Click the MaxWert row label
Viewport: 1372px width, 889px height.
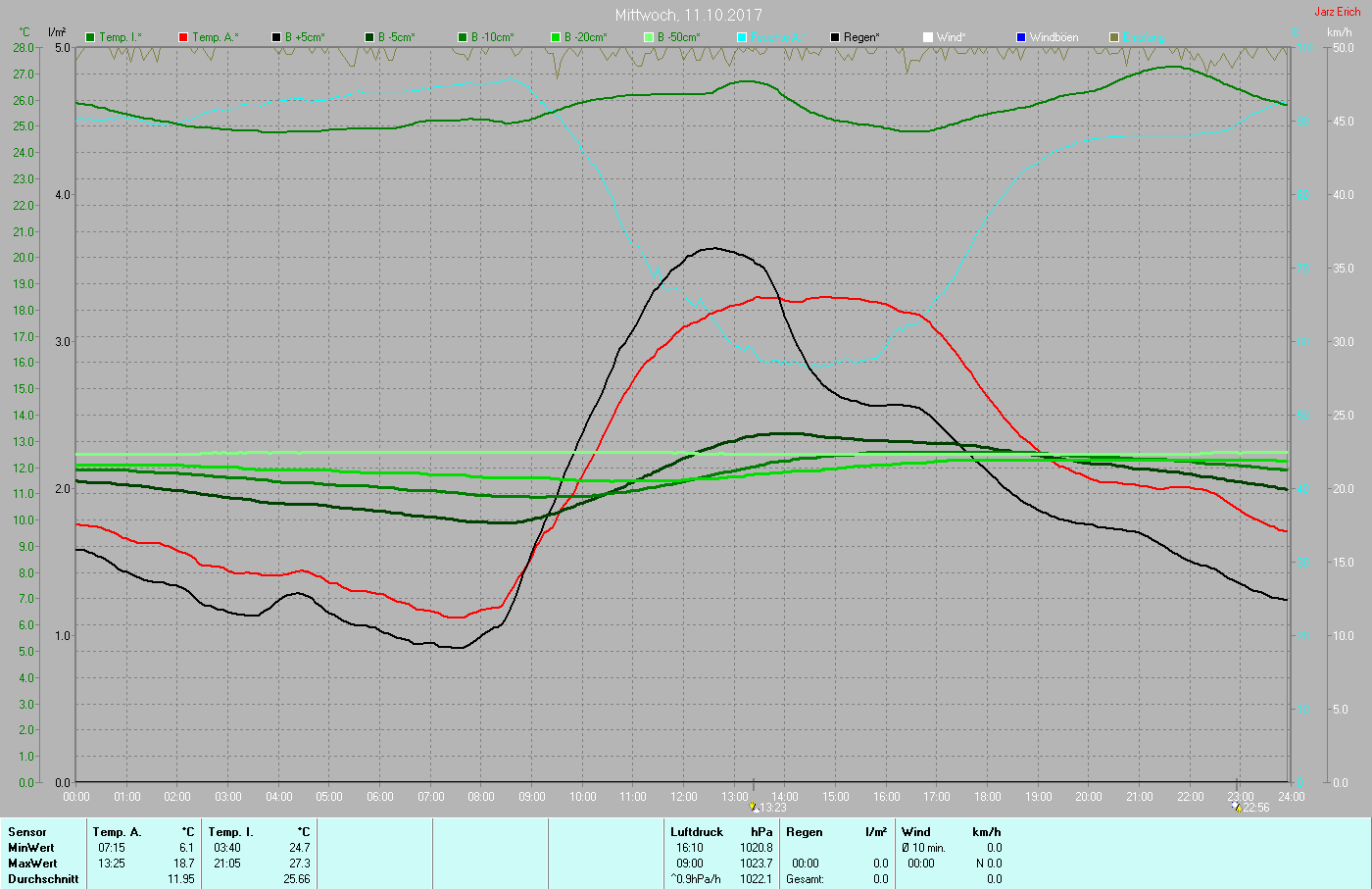tap(32, 864)
